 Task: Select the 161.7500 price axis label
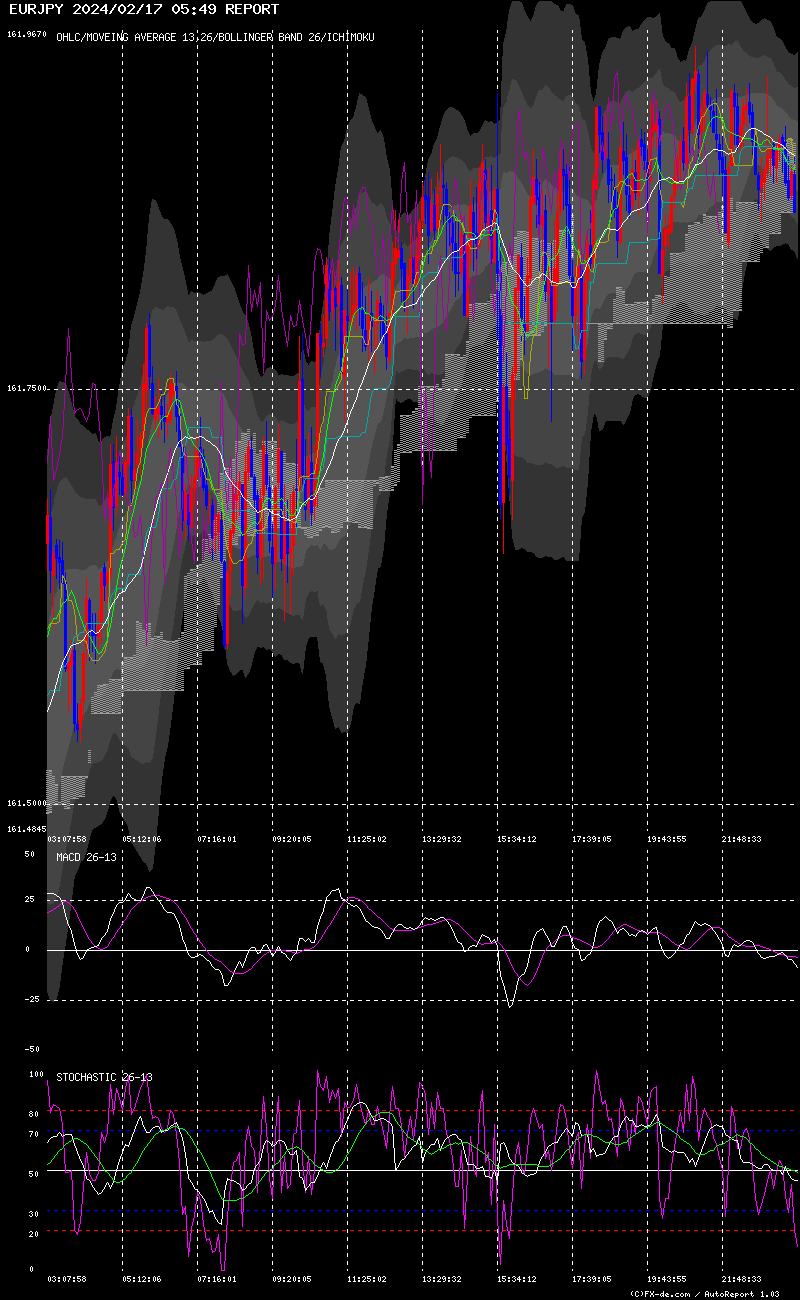coord(27,388)
